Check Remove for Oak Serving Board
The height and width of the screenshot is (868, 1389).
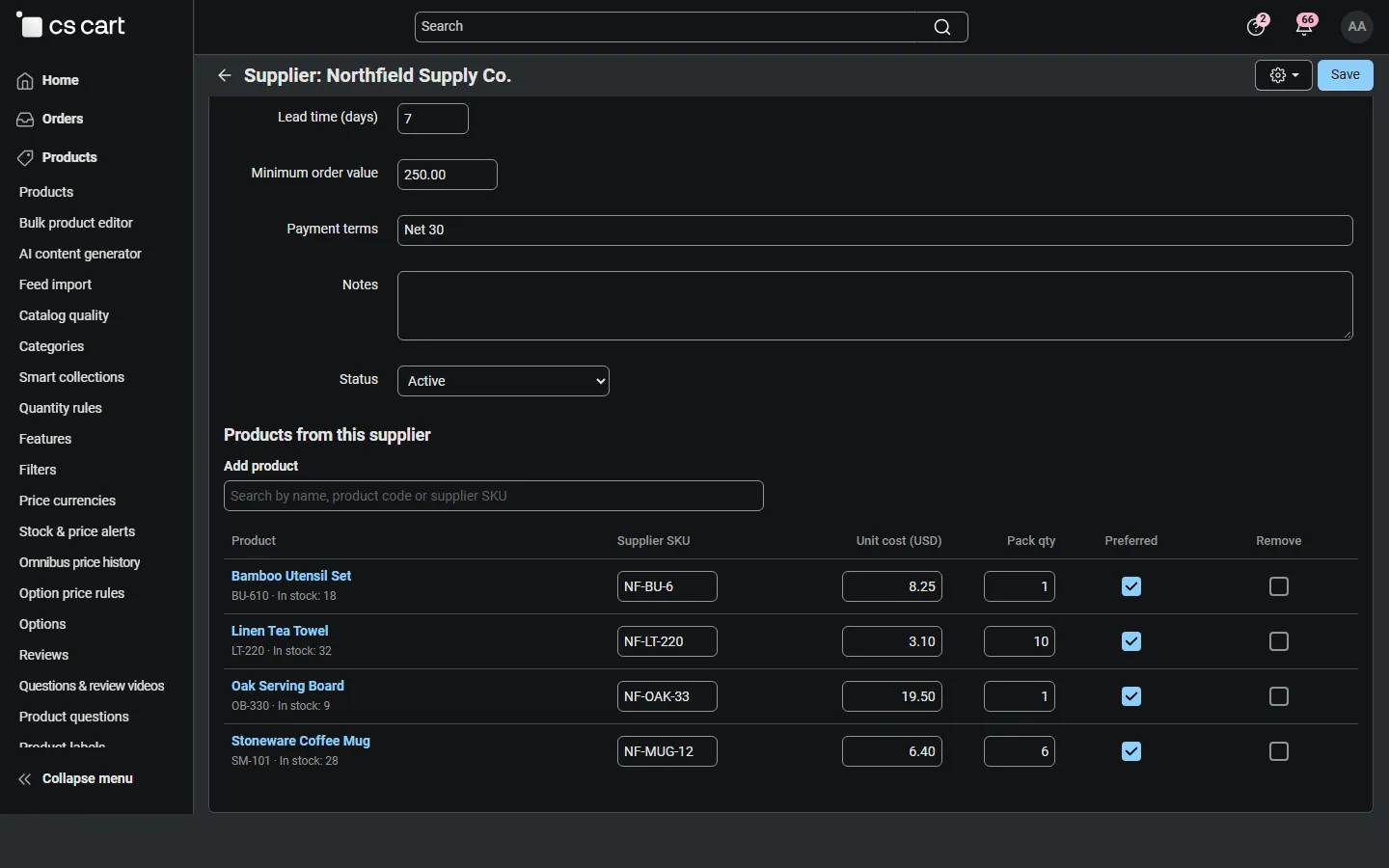[x=1279, y=696]
